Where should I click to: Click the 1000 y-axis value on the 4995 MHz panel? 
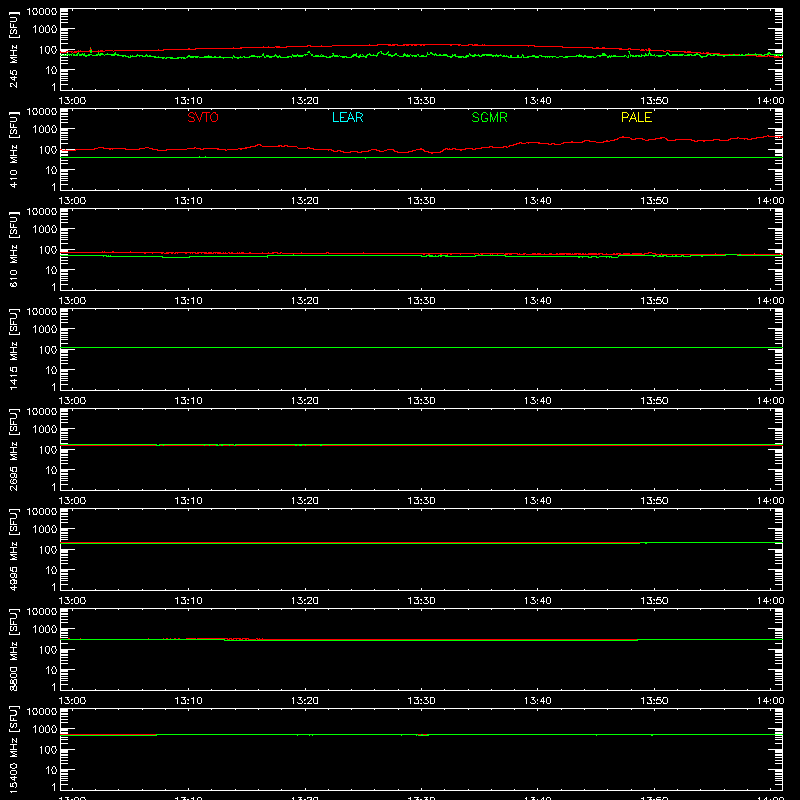[45, 530]
